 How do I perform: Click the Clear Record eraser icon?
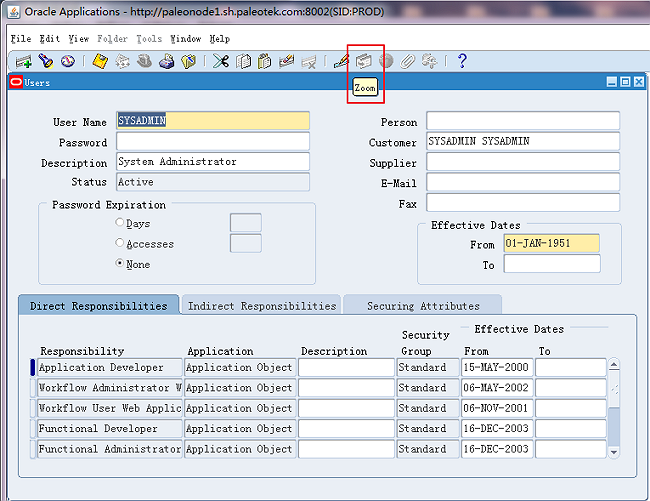coord(286,61)
